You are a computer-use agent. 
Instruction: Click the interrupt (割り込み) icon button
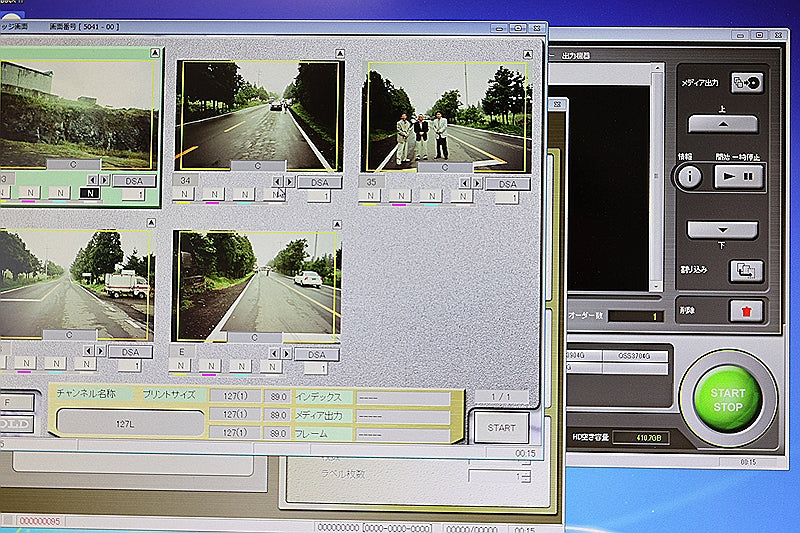click(x=746, y=270)
